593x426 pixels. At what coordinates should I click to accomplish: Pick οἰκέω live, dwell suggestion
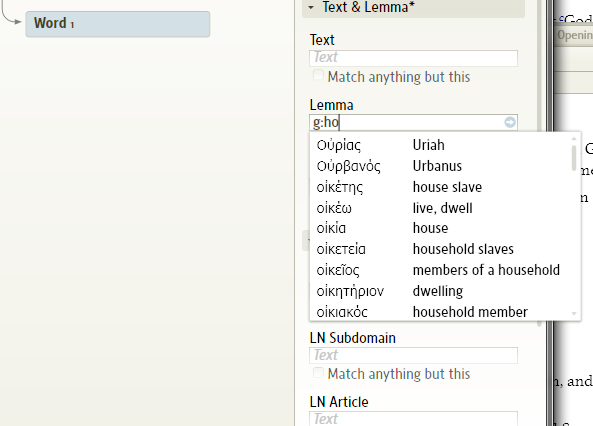click(x=441, y=208)
